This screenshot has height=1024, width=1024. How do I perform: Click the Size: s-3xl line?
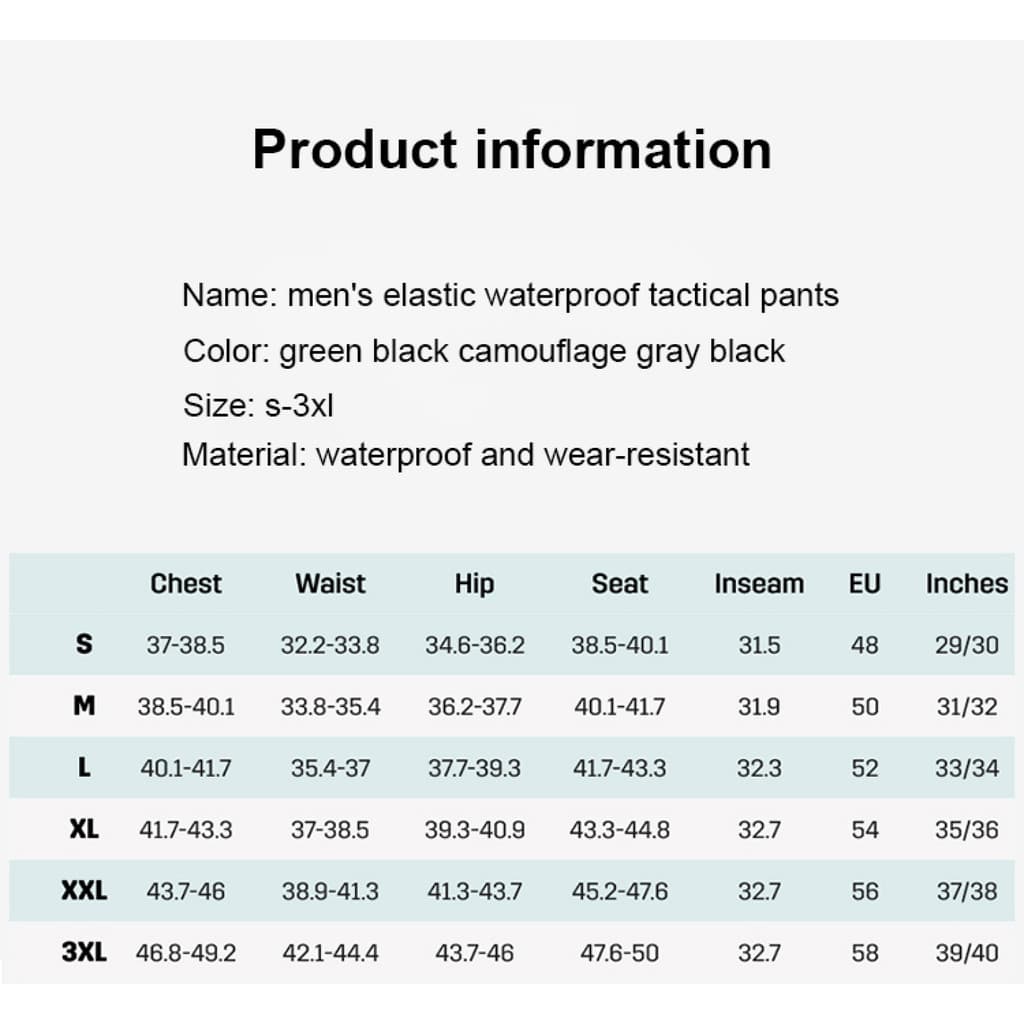coord(258,406)
